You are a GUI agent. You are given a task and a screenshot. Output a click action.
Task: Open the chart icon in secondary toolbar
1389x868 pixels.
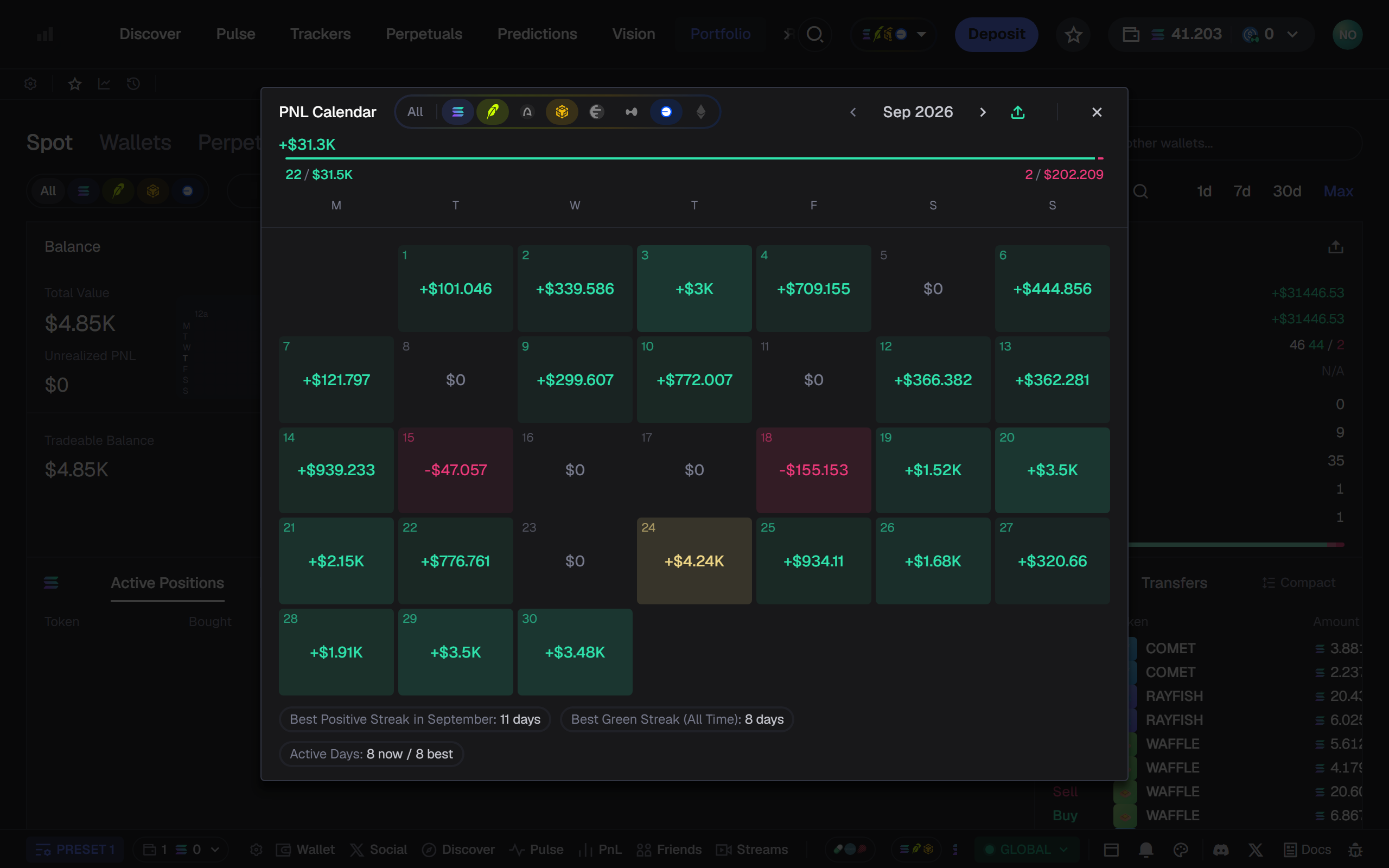click(104, 84)
